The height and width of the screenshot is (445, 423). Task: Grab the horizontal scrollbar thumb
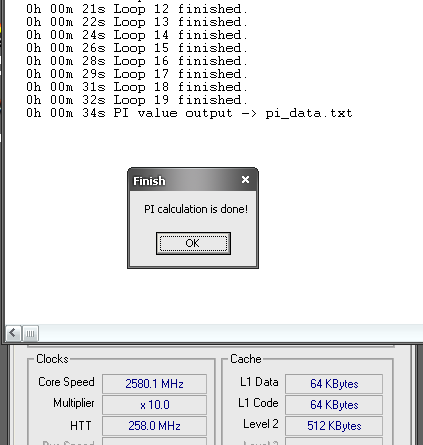coord(30,333)
